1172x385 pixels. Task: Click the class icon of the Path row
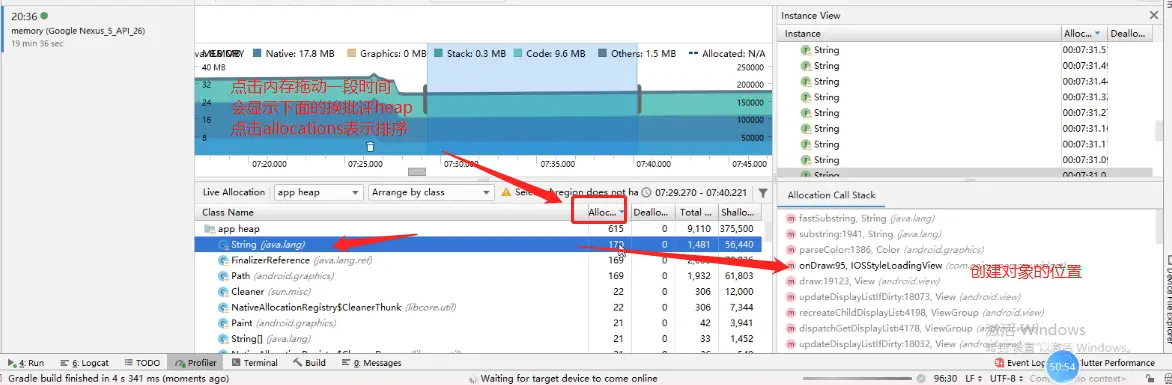click(x=223, y=276)
